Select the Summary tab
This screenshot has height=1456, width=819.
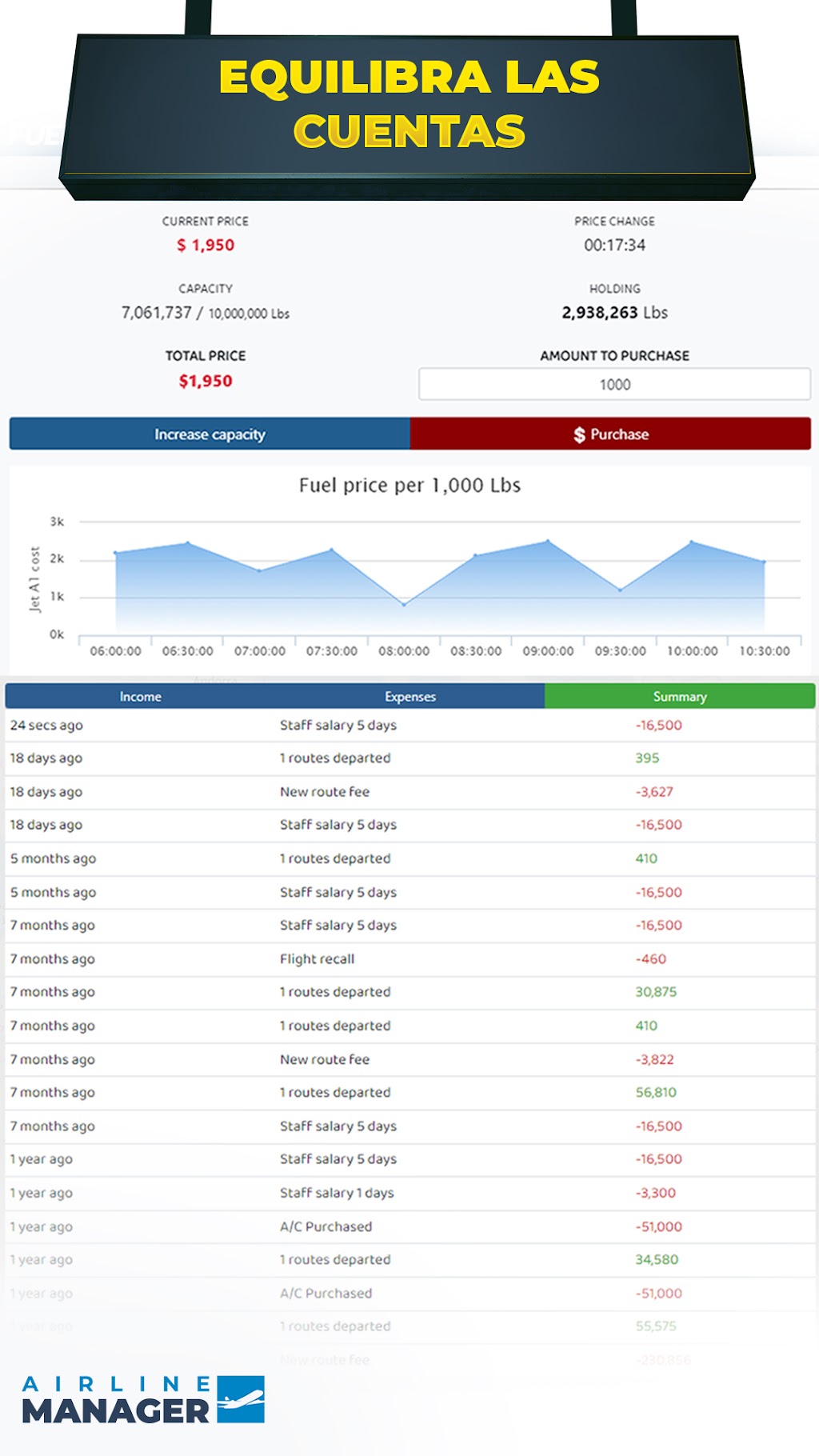(x=680, y=696)
